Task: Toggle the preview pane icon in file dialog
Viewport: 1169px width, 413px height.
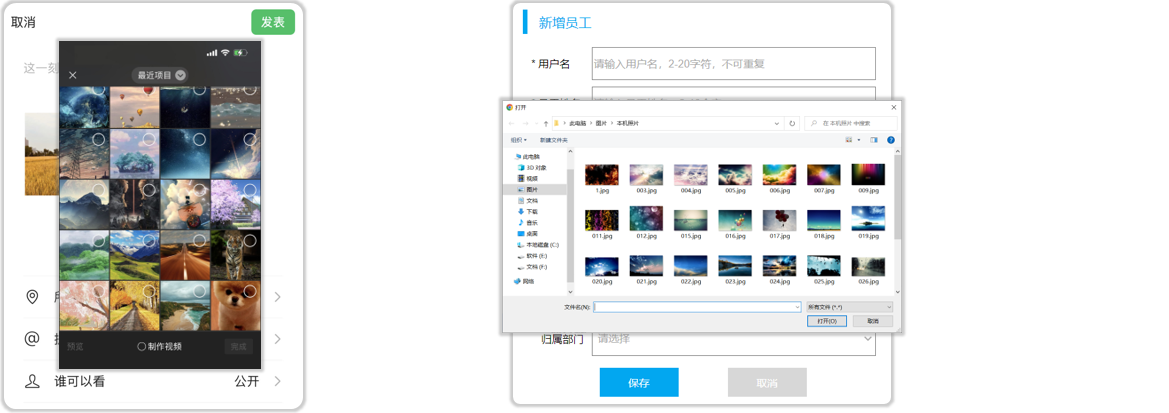Action: [x=873, y=140]
